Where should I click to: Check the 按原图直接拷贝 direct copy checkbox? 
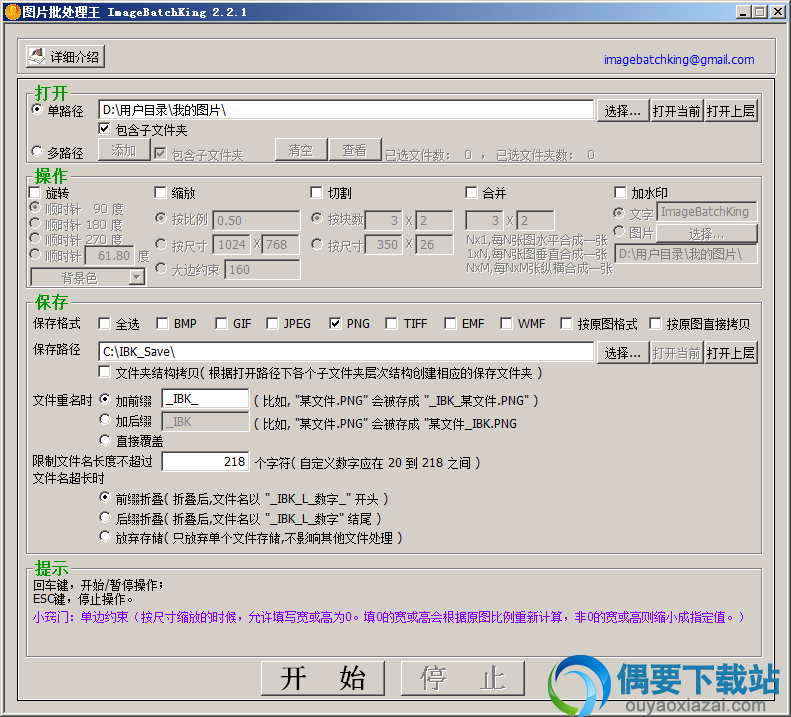[655, 323]
